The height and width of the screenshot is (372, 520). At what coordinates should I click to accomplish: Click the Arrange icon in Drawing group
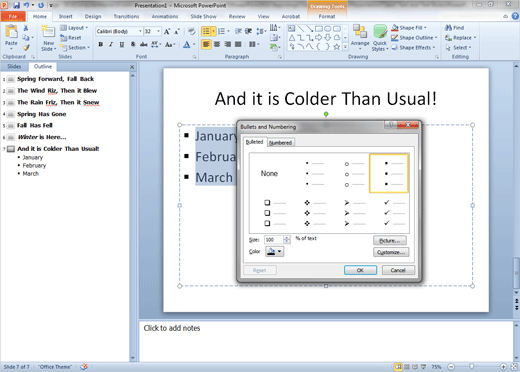coord(360,32)
